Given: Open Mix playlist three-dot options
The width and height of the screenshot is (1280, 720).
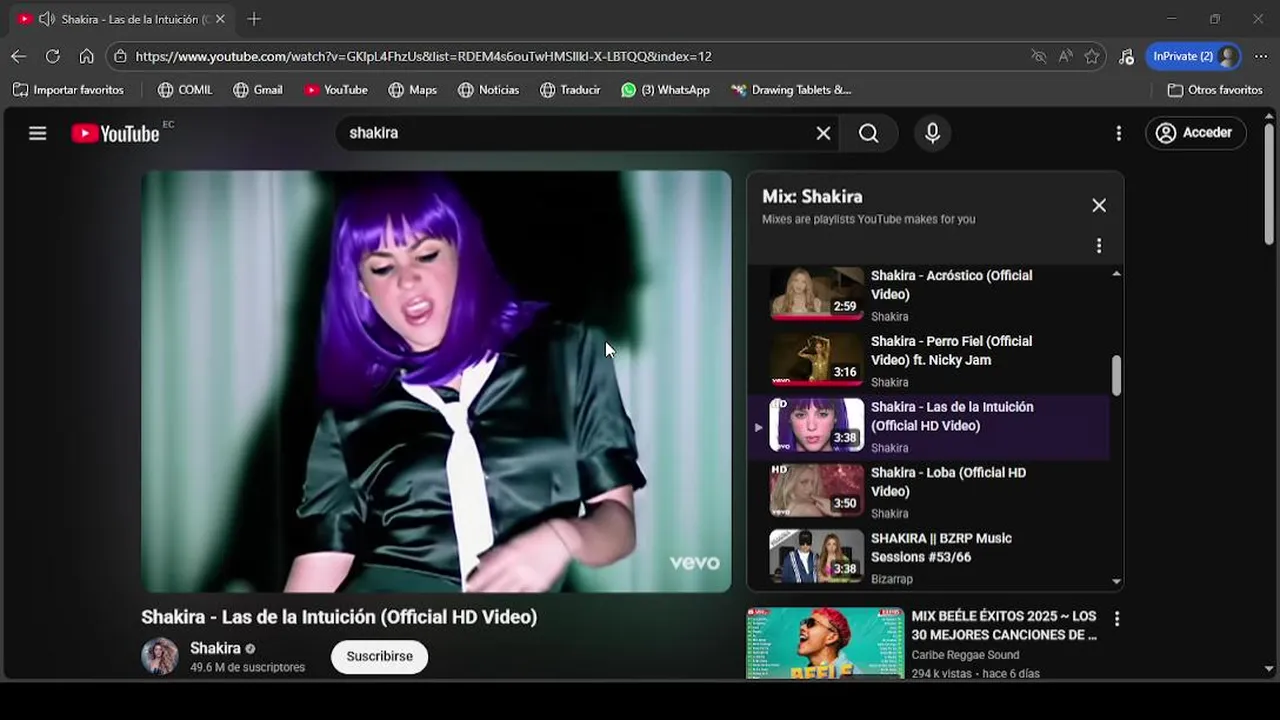Looking at the screenshot, I should point(1099,246).
